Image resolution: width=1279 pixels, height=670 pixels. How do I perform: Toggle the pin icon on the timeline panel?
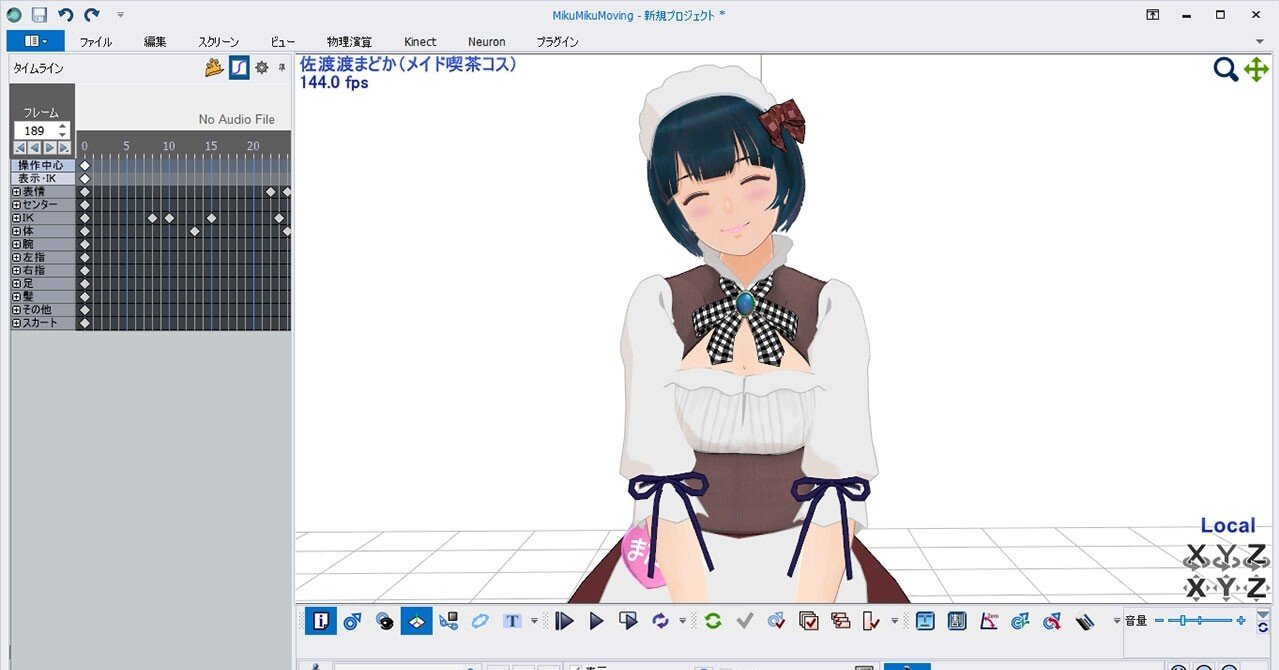281,67
